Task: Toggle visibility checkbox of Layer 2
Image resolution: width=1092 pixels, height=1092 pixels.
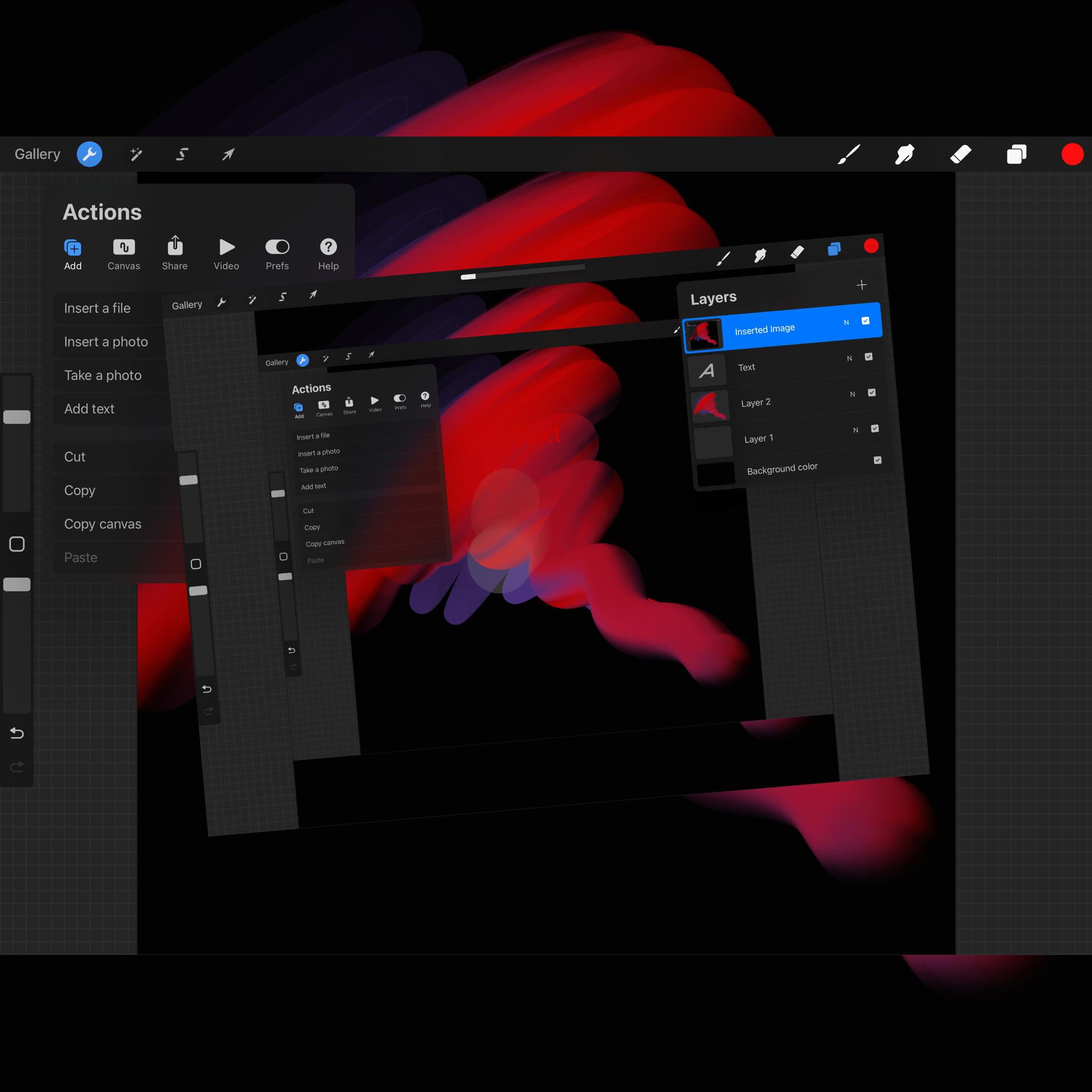Action: point(872,392)
